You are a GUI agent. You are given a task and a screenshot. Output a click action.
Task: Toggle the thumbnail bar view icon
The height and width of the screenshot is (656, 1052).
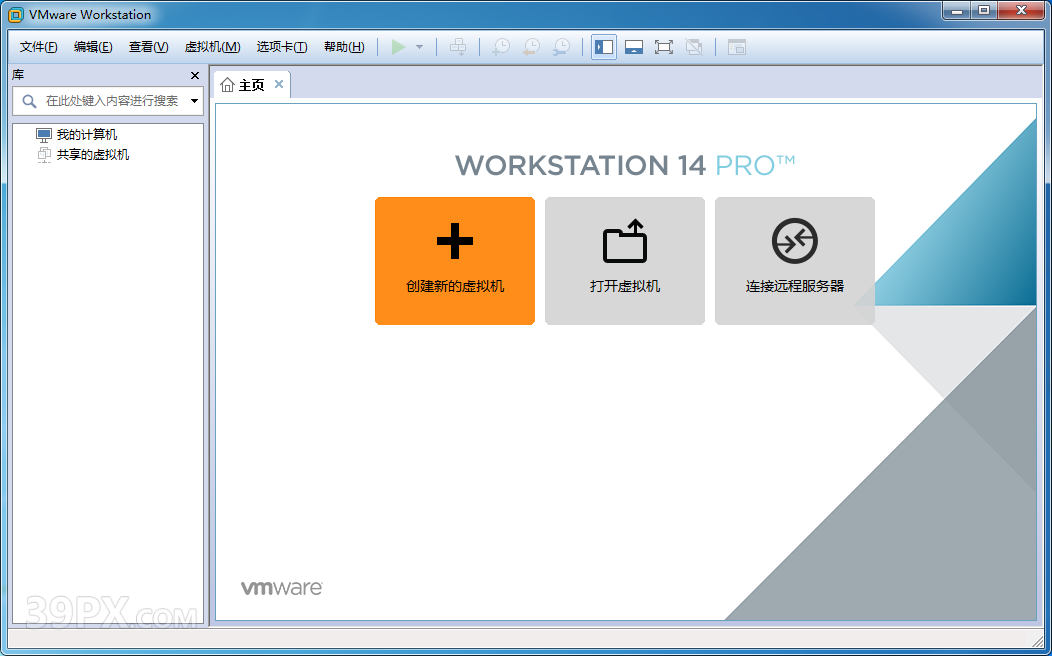(x=634, y=47)
